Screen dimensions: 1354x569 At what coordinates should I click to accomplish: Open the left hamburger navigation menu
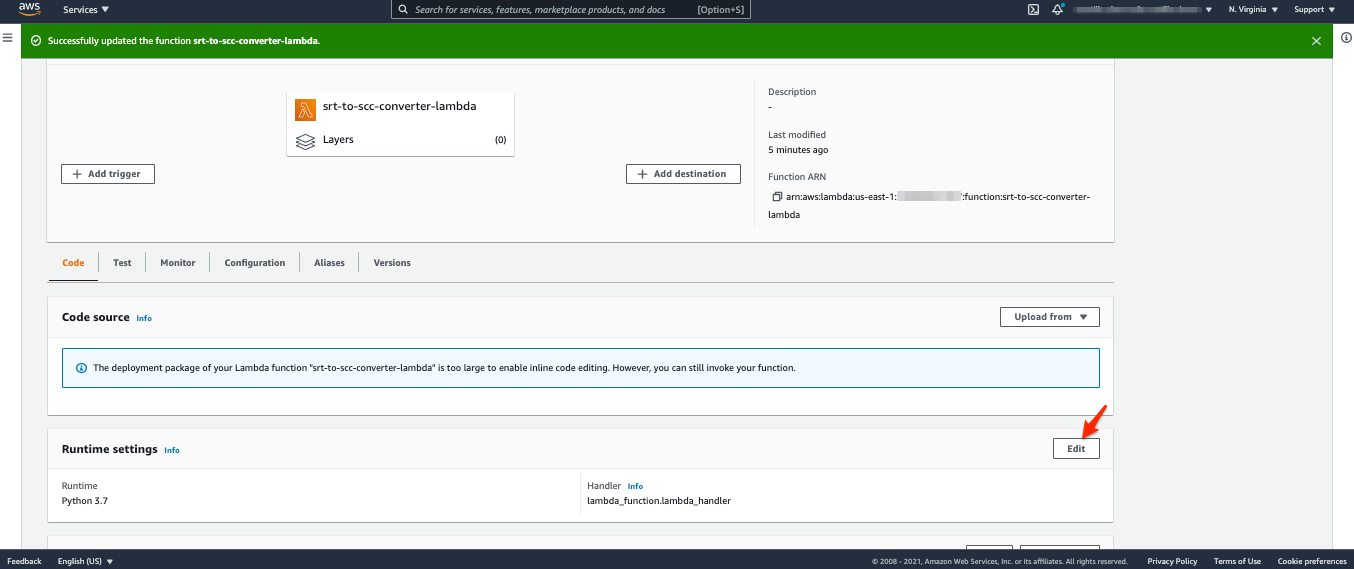(x=7, y=38)
